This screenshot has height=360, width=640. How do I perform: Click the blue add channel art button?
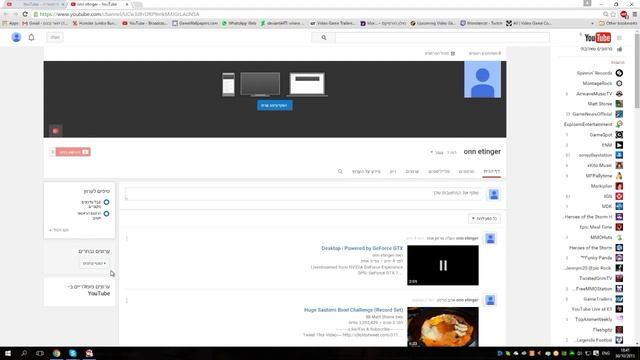[275, 105]
